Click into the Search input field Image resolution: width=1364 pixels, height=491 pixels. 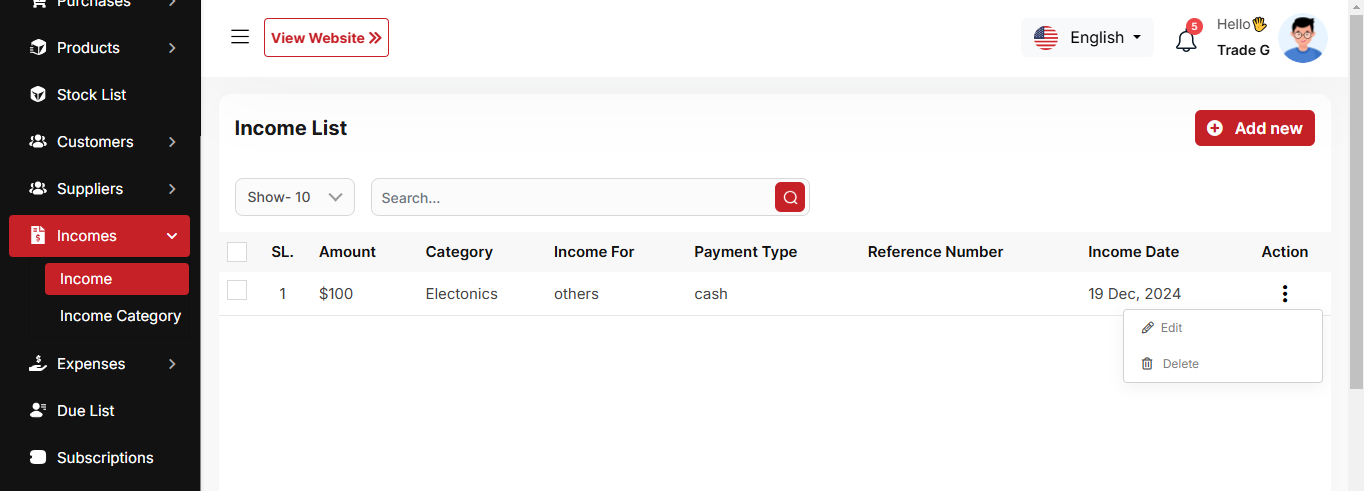click(570, 198)
